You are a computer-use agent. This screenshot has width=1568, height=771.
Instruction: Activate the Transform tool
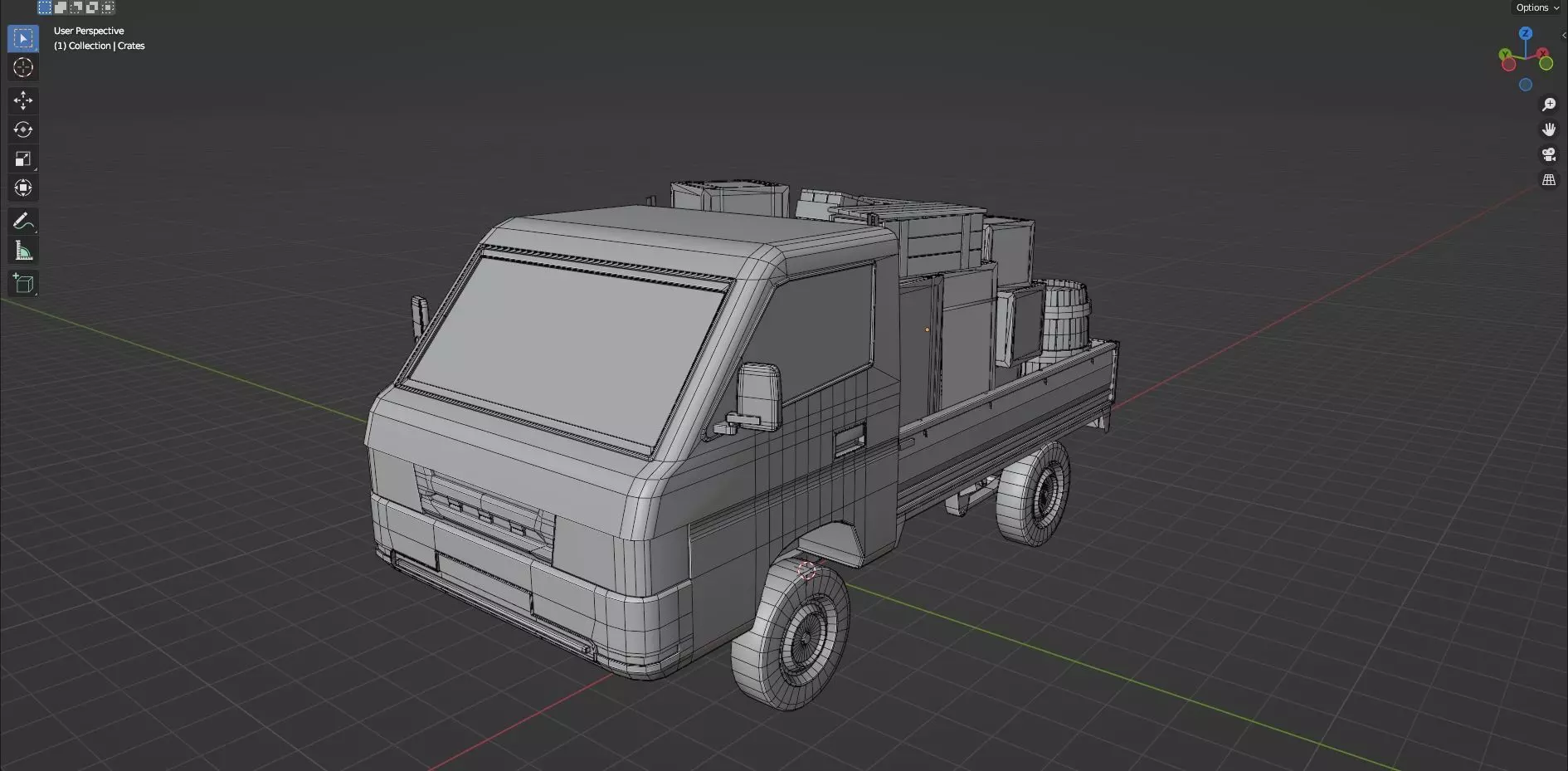[23, 188]
